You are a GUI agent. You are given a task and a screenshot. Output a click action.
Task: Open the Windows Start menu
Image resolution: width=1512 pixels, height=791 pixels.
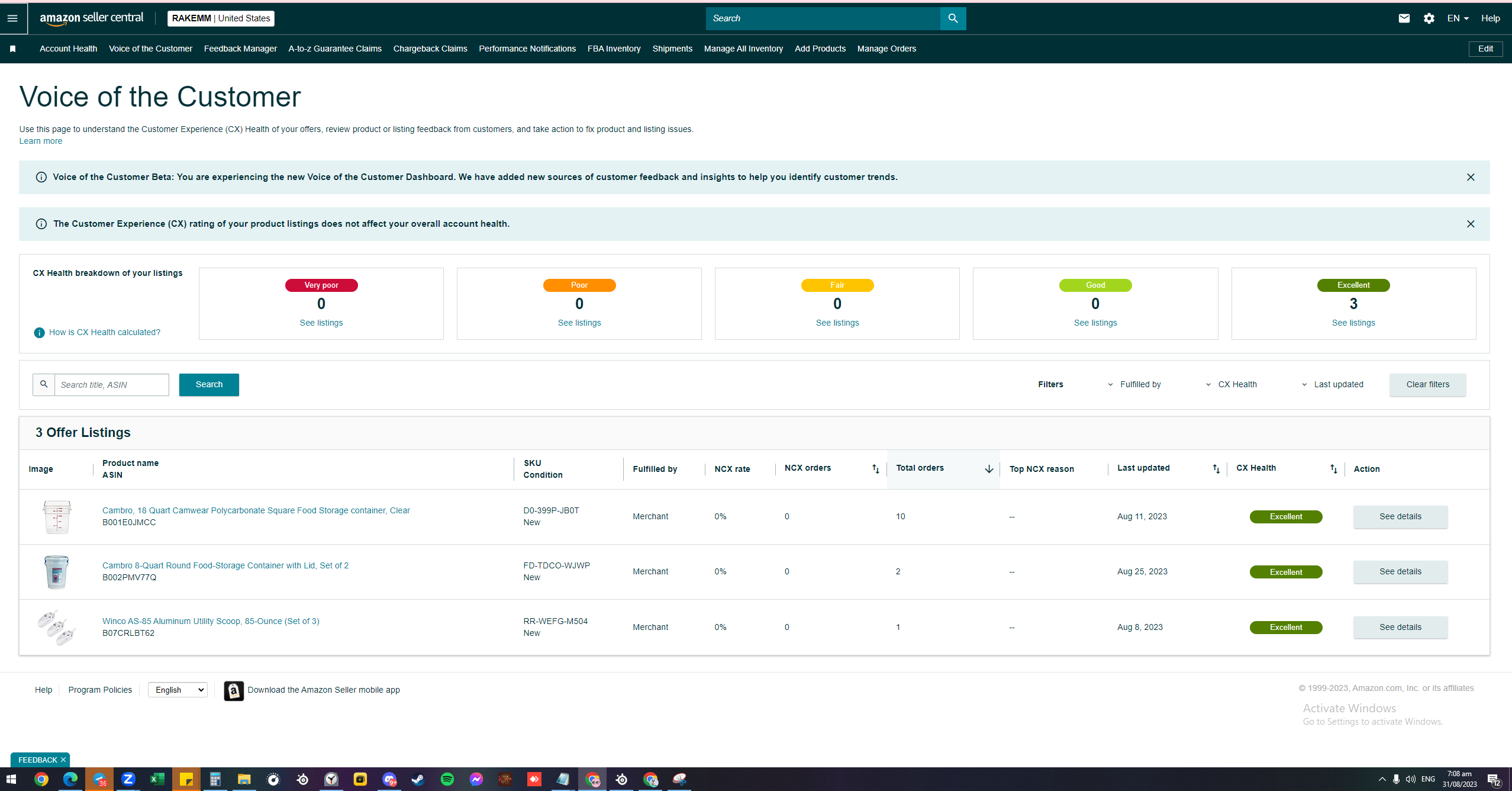click(11, 779)
